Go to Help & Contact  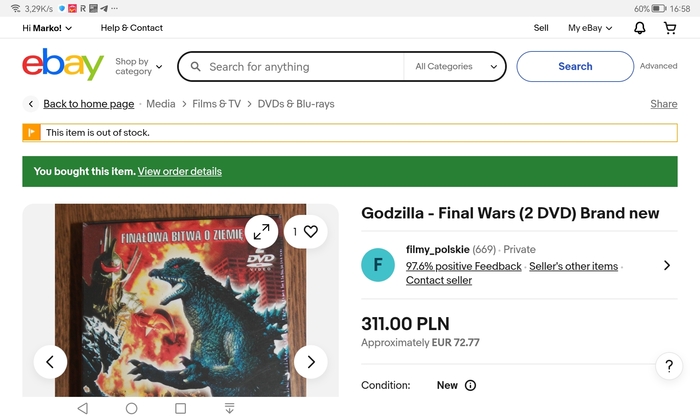[132, 28]
